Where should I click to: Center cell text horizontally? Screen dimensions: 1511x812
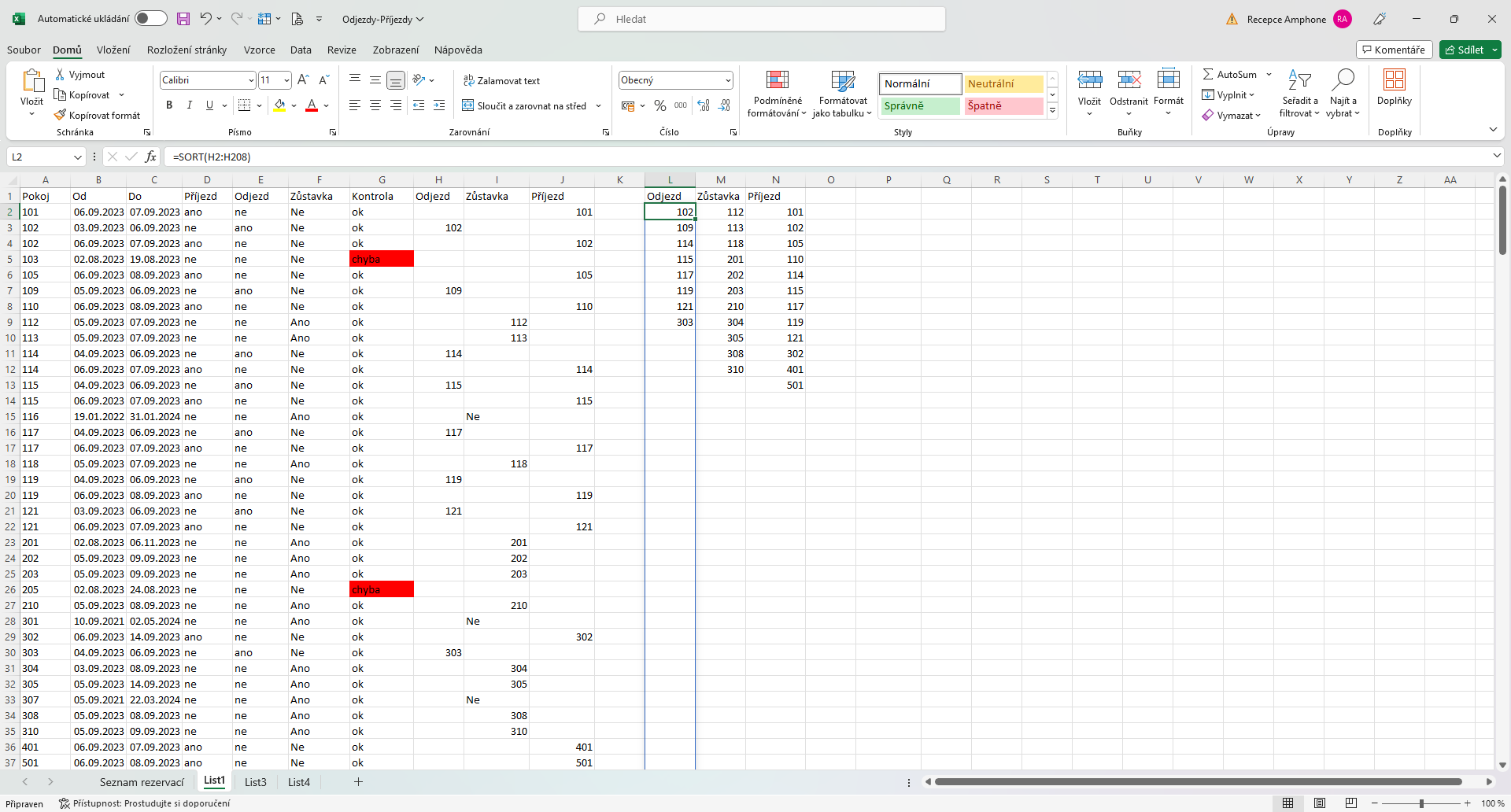click(375, 105)
